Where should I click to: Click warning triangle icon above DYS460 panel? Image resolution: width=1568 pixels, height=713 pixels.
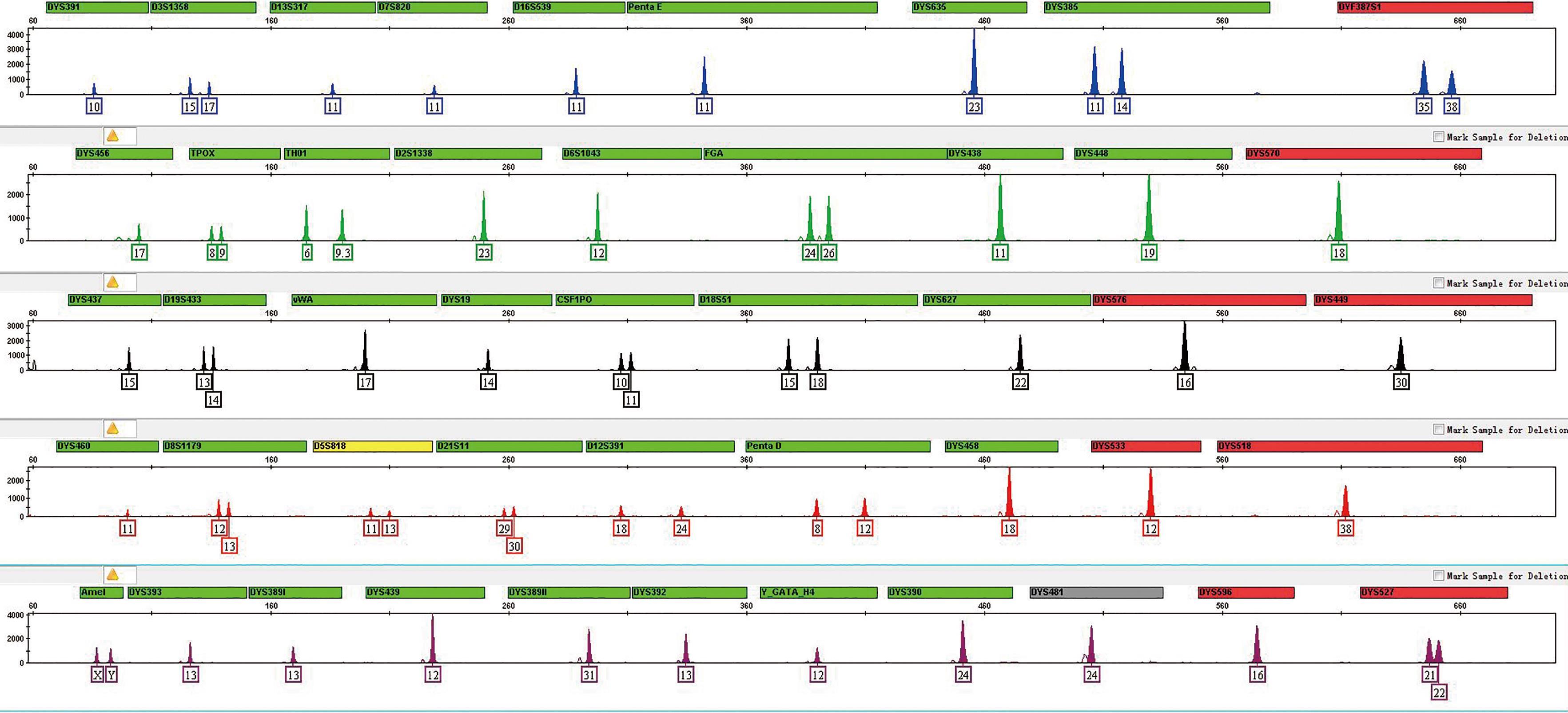[x=113, y=429]
